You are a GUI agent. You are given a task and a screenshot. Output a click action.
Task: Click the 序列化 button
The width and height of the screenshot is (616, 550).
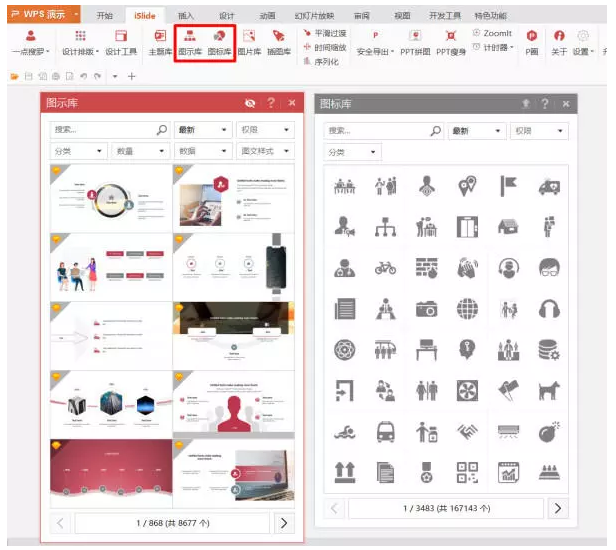(x=321, y=62)
